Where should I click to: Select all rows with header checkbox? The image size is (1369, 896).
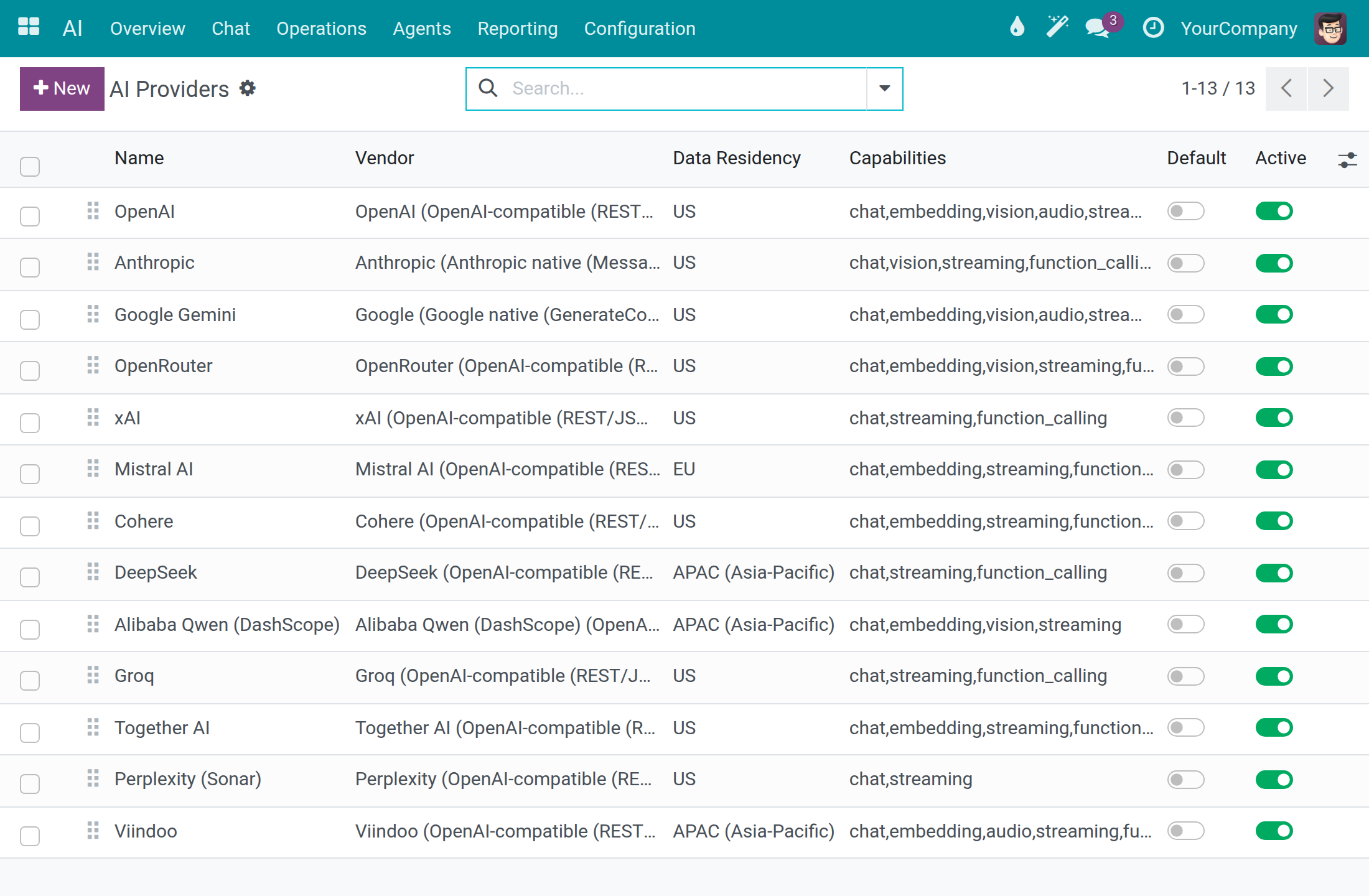click(x=30, y=166)
